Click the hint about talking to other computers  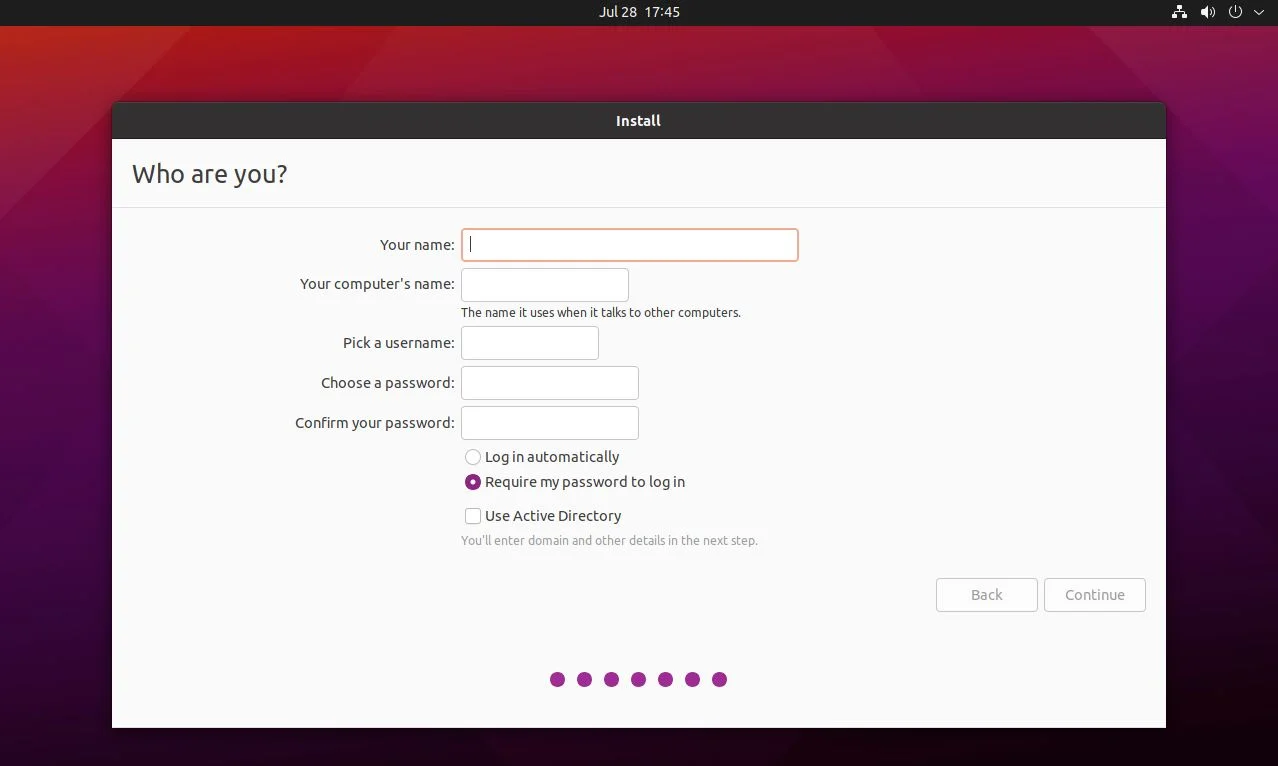[601, 313]
